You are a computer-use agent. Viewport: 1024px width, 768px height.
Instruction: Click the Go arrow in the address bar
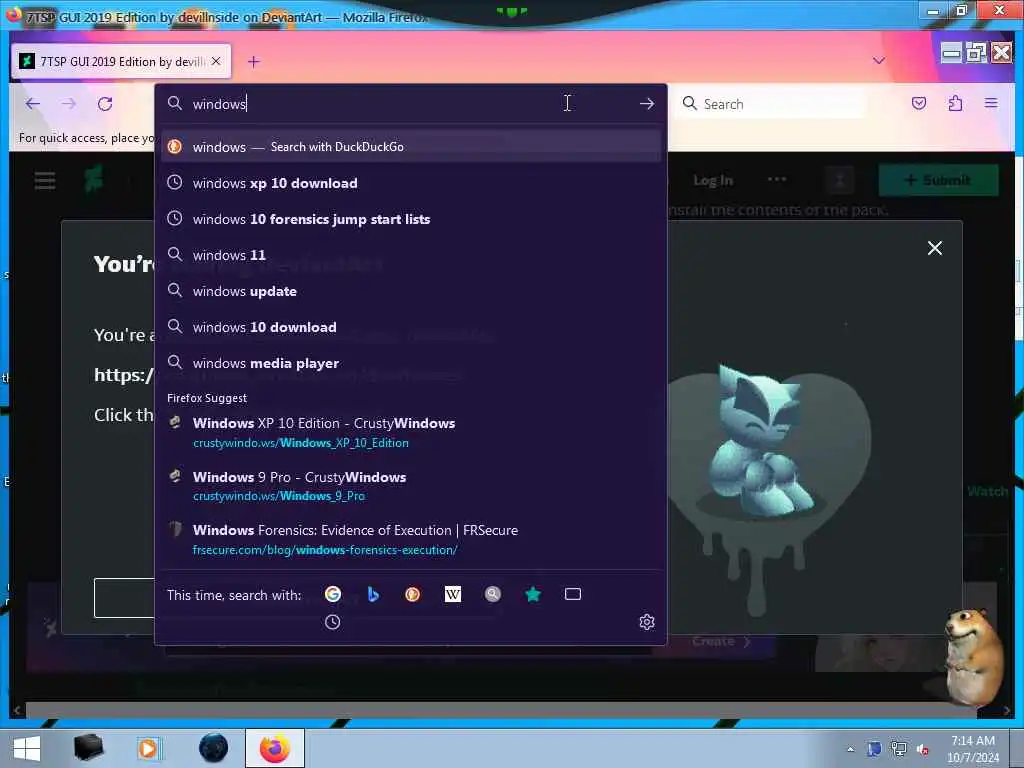tap(647, 103)
